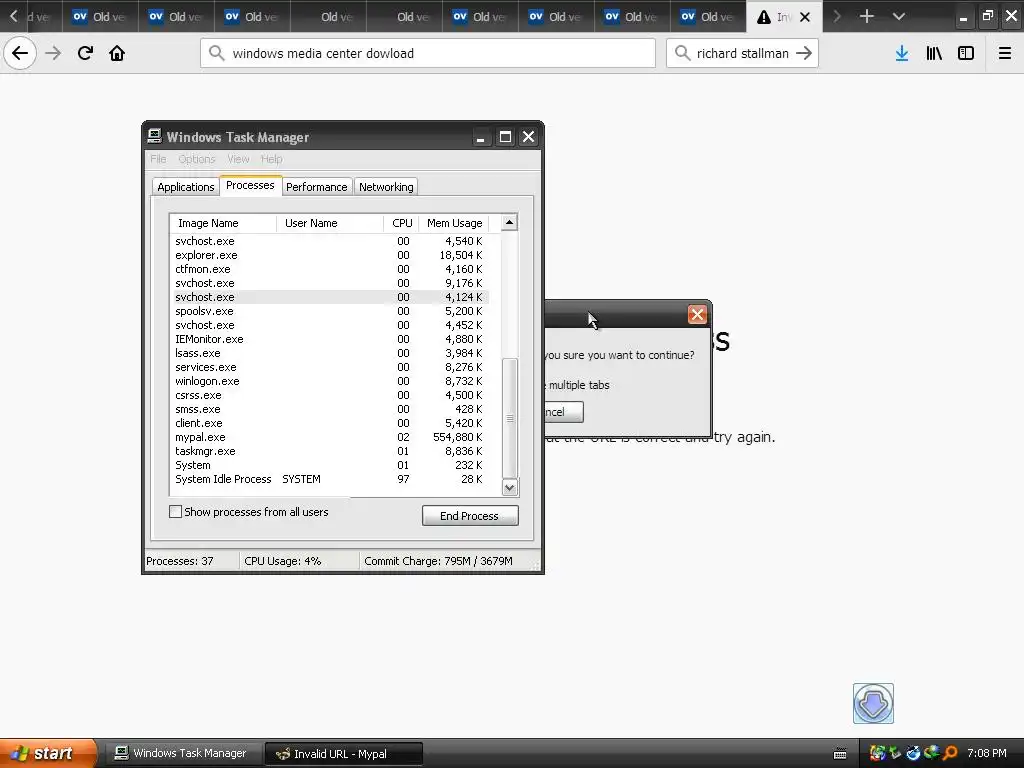Select the client.exe process row

tap(329, 423)
